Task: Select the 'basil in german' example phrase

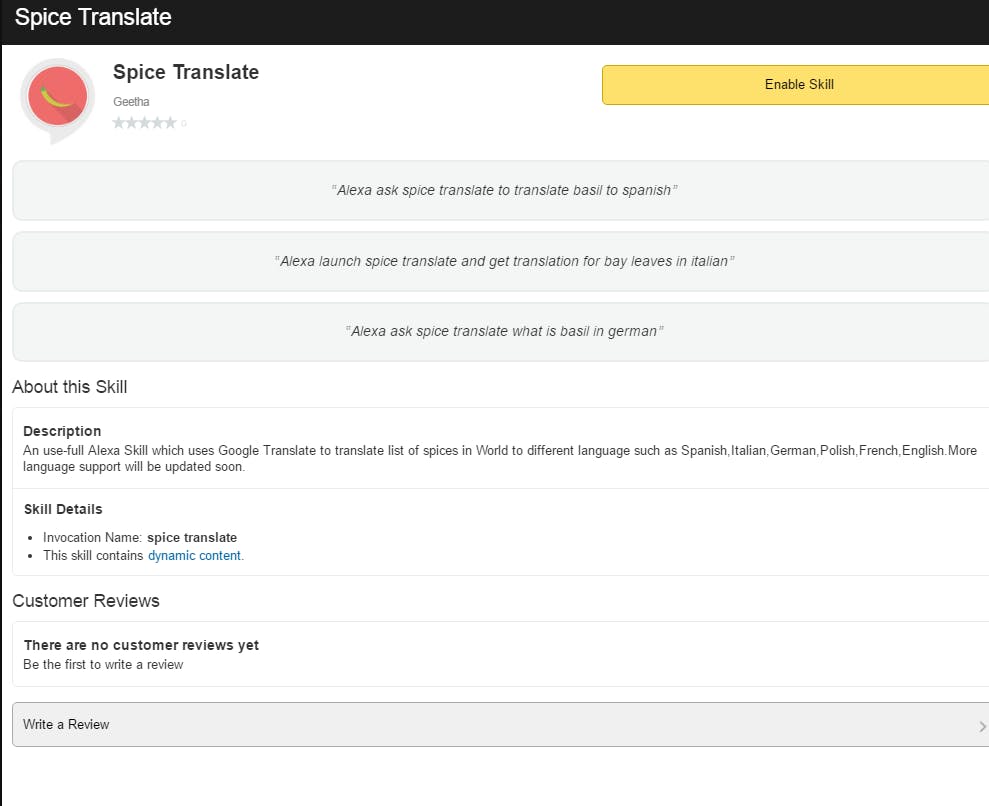Action: coord(504,331)
